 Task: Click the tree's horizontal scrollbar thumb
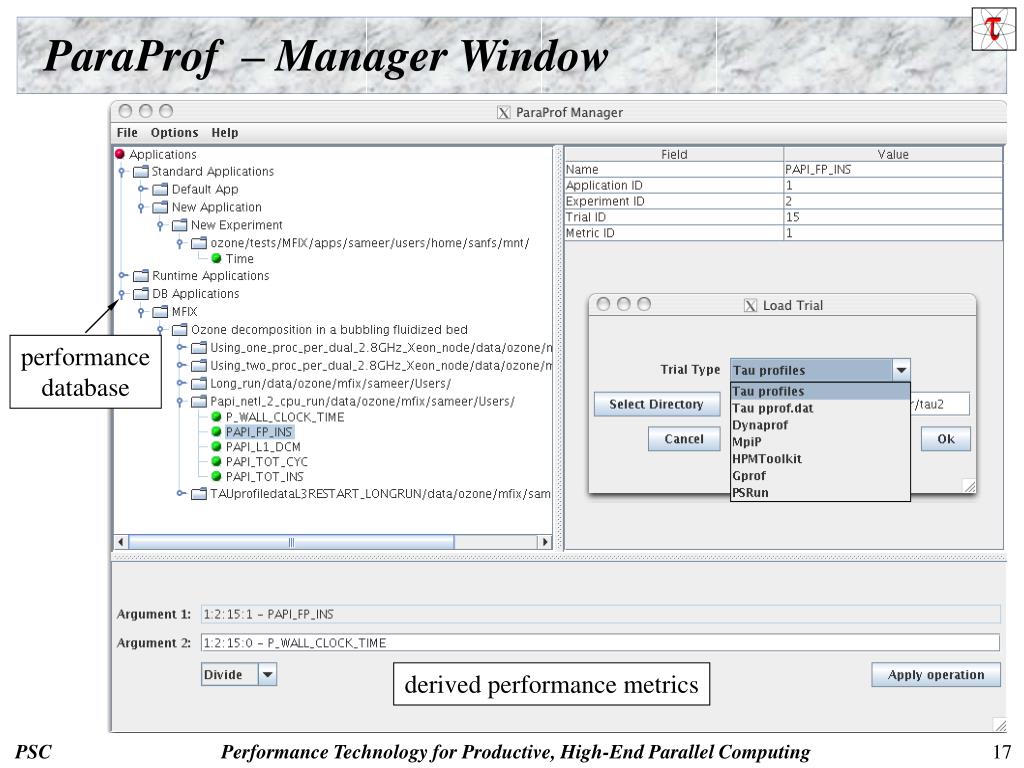[291, 542]
